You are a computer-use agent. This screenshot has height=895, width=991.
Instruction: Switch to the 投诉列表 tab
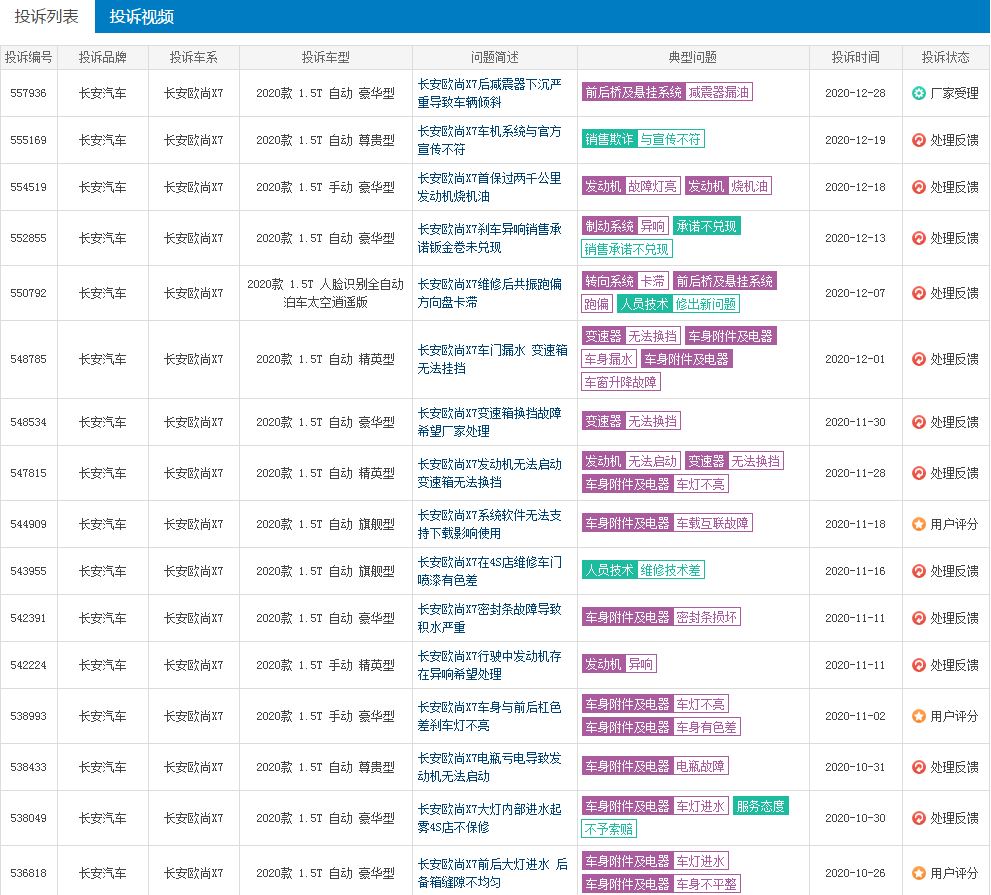tap(47, 16)
